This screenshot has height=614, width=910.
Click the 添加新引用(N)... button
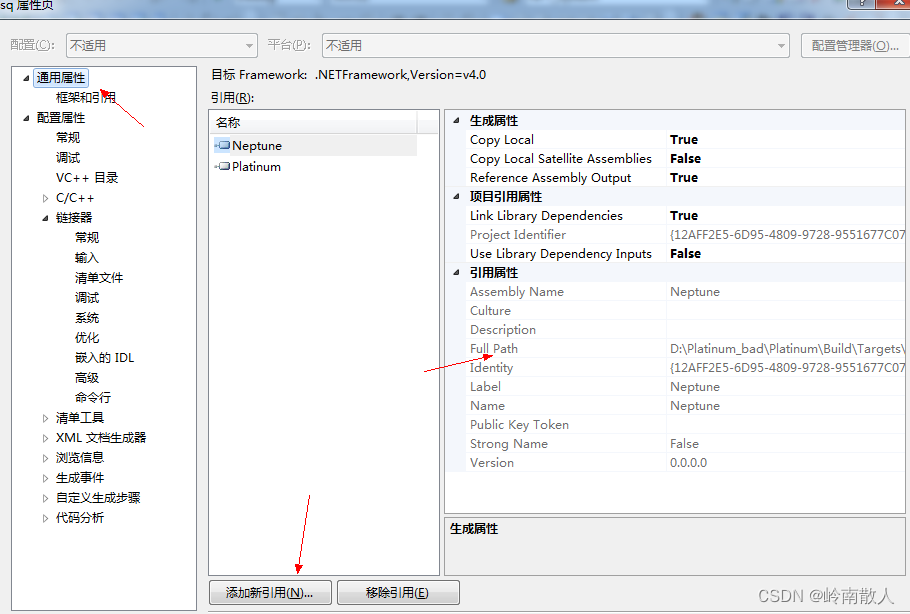(x=270, y=592)
